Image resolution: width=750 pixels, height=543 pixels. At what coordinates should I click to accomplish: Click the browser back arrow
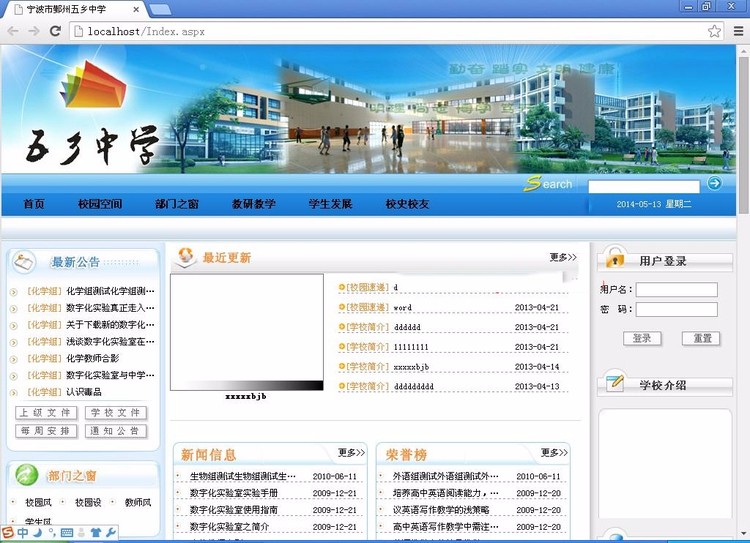point(13,31)
